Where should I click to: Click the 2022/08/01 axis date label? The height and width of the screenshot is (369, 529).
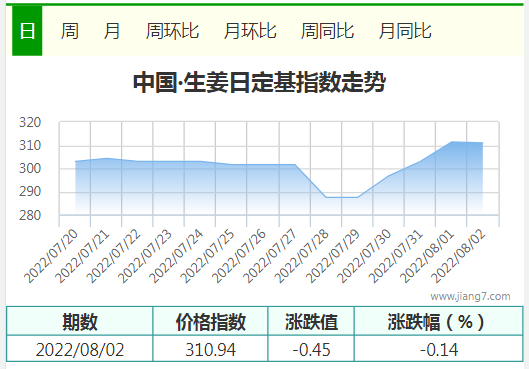427,256
